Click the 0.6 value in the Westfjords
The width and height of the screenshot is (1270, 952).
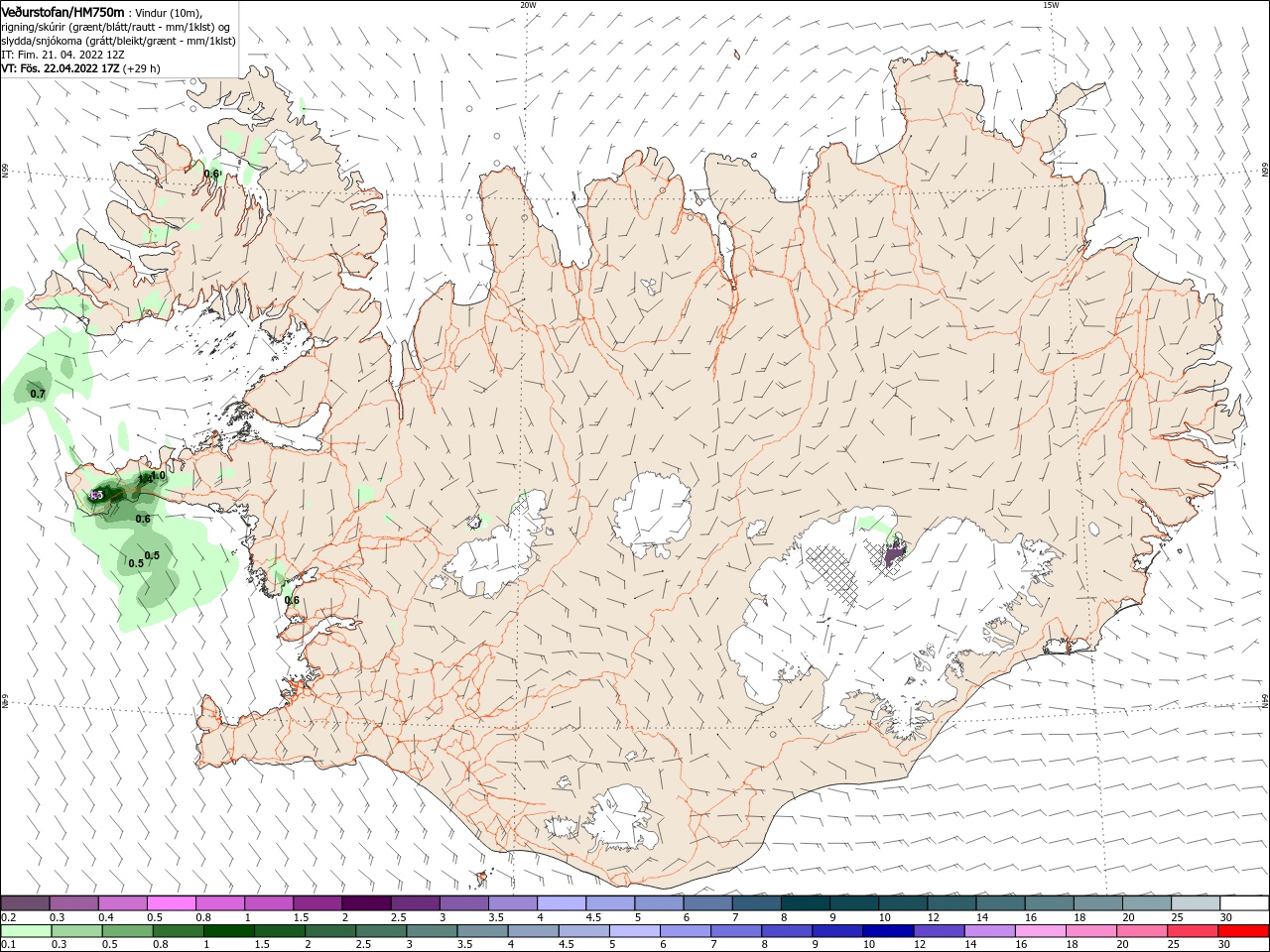point(211,174)
